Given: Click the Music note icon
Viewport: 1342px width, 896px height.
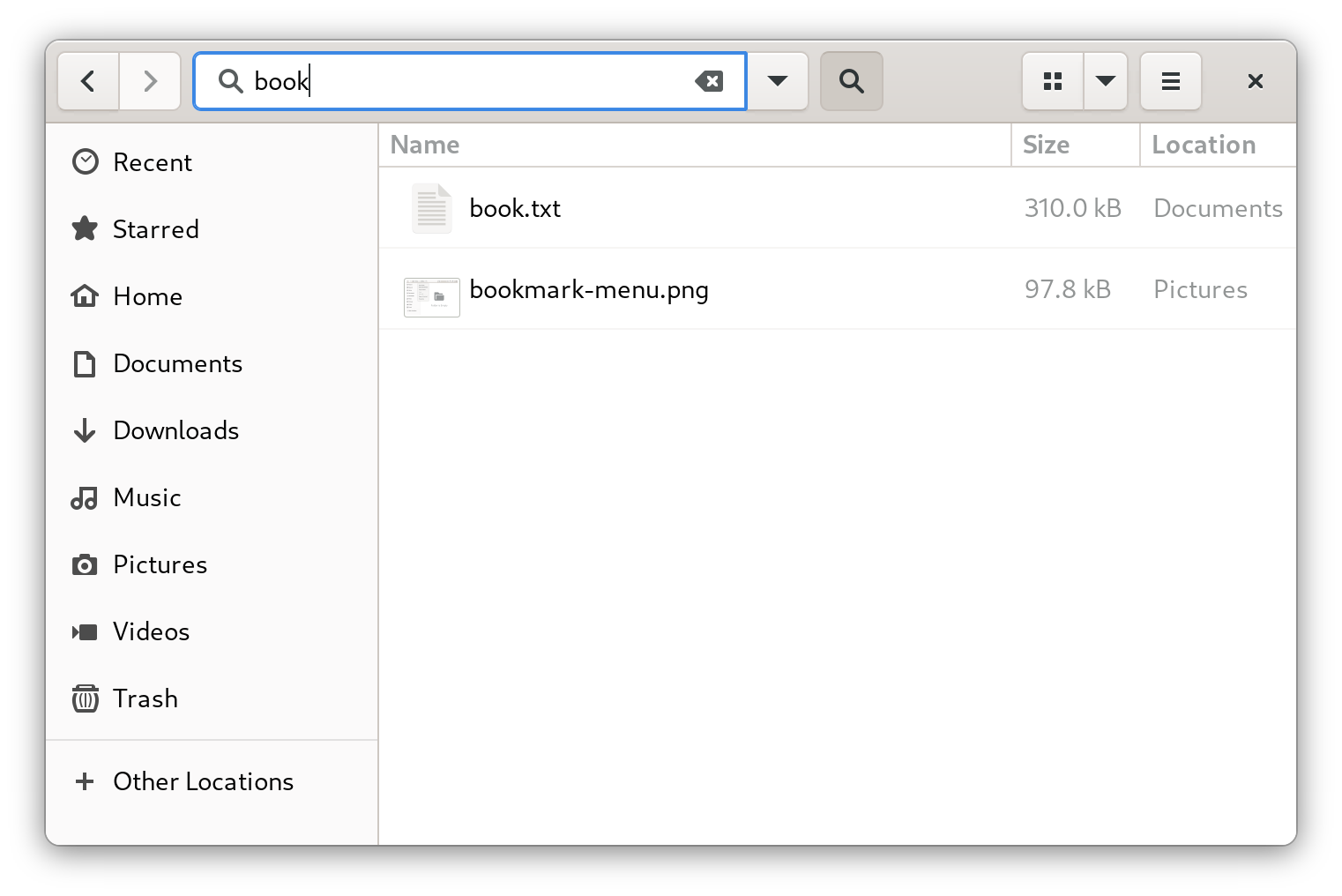Looking at the screenshot, I should point(85,498).
